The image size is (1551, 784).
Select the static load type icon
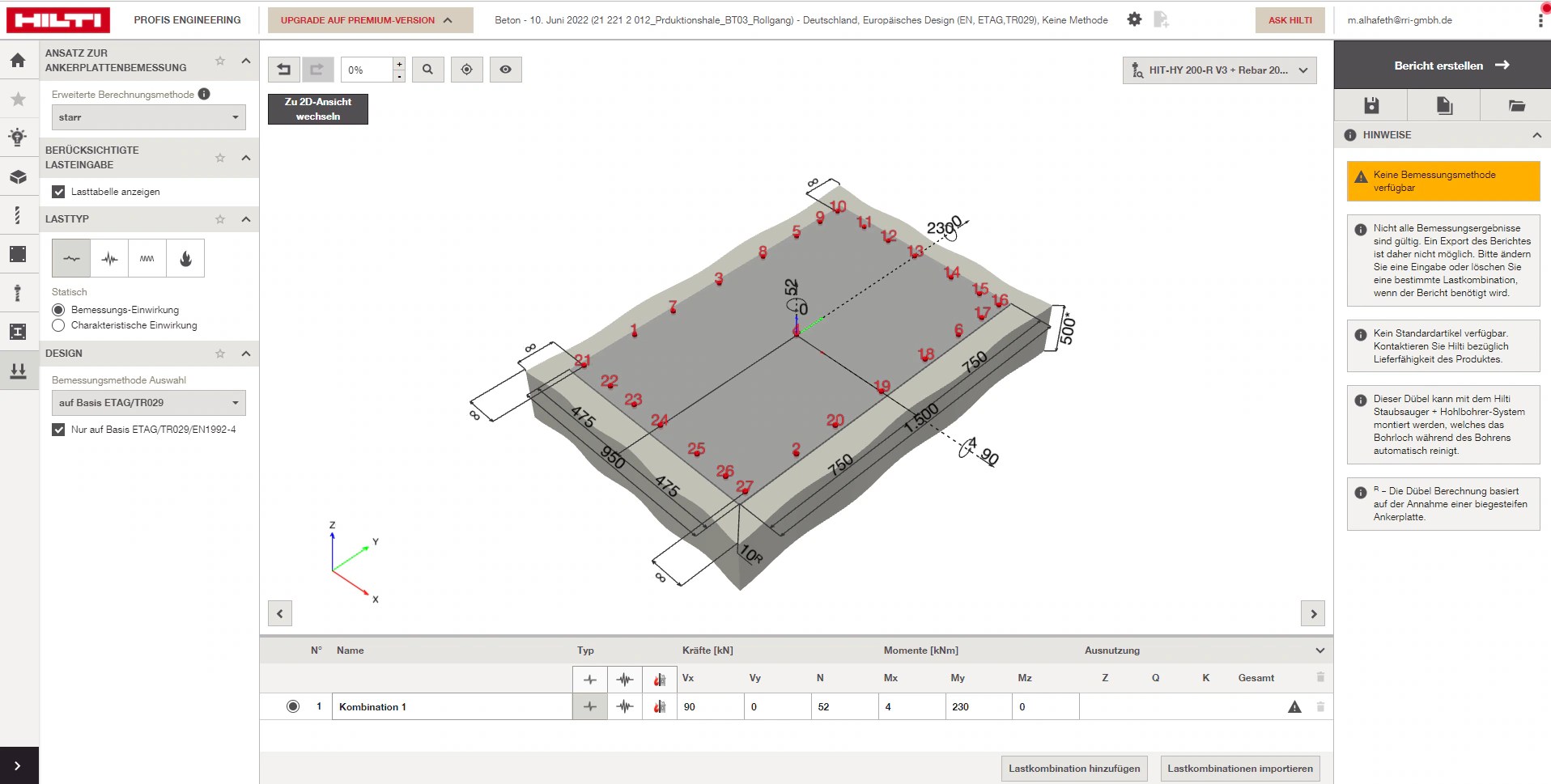pyautogui.click(x=71, y=259)
